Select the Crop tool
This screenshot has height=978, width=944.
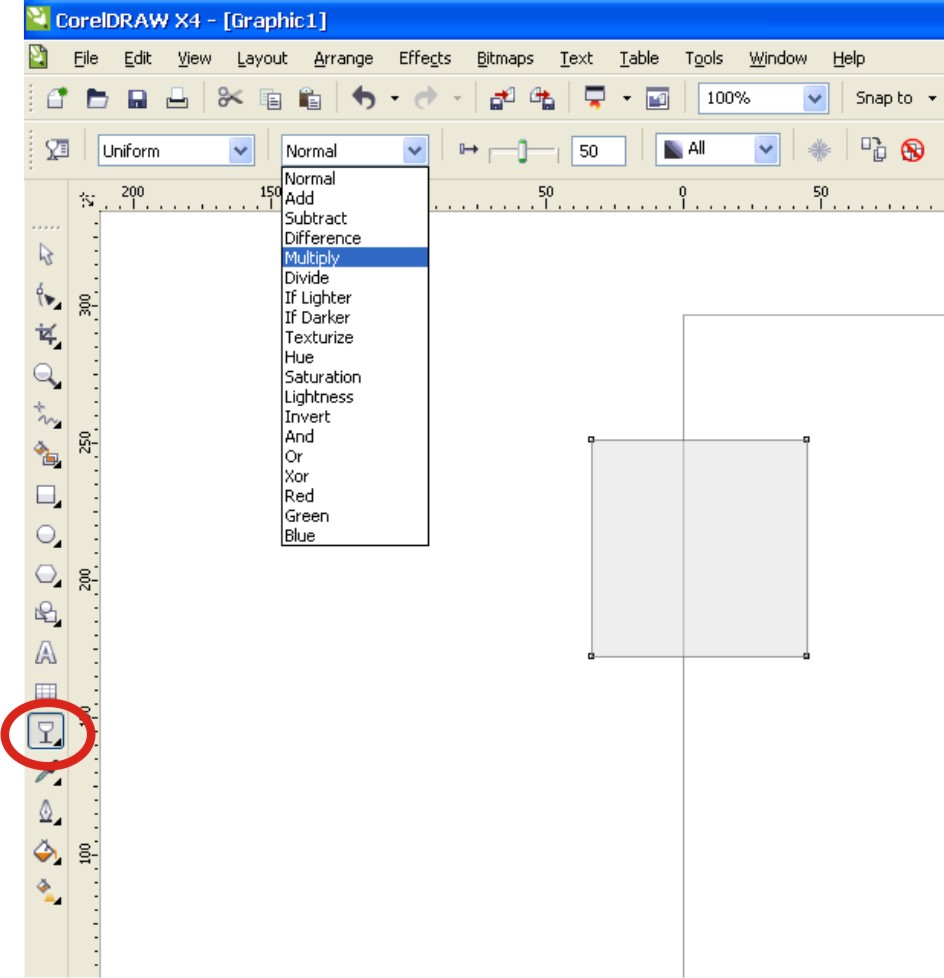pyautogui.click(x=47, y=335)
